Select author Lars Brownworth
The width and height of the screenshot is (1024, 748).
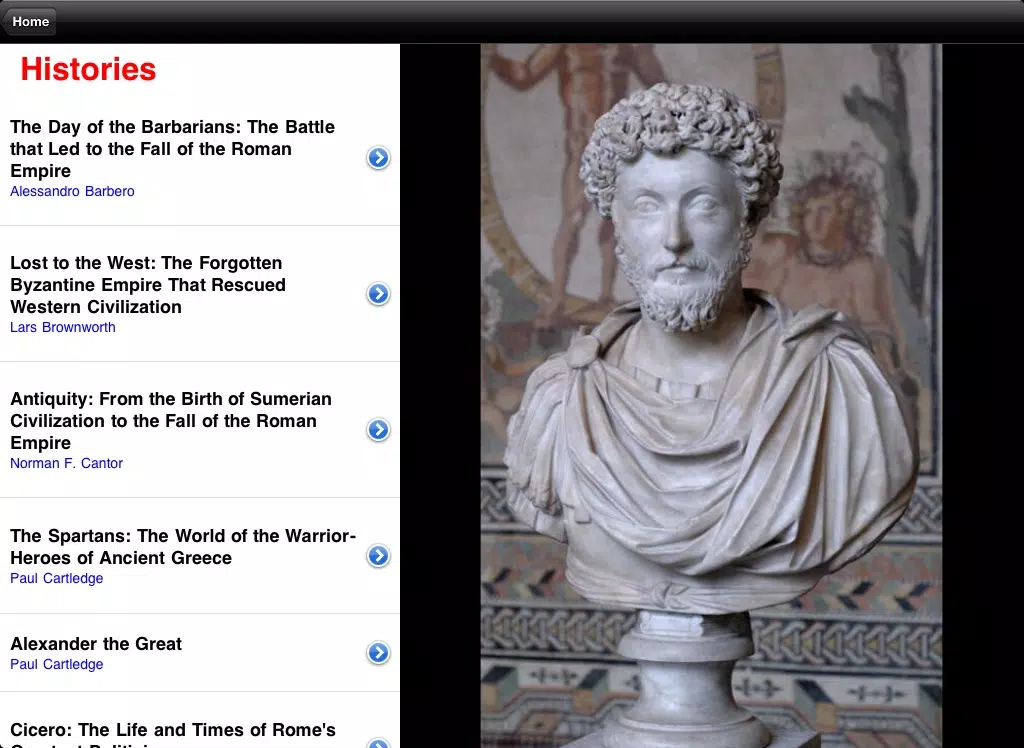point(63,327)
